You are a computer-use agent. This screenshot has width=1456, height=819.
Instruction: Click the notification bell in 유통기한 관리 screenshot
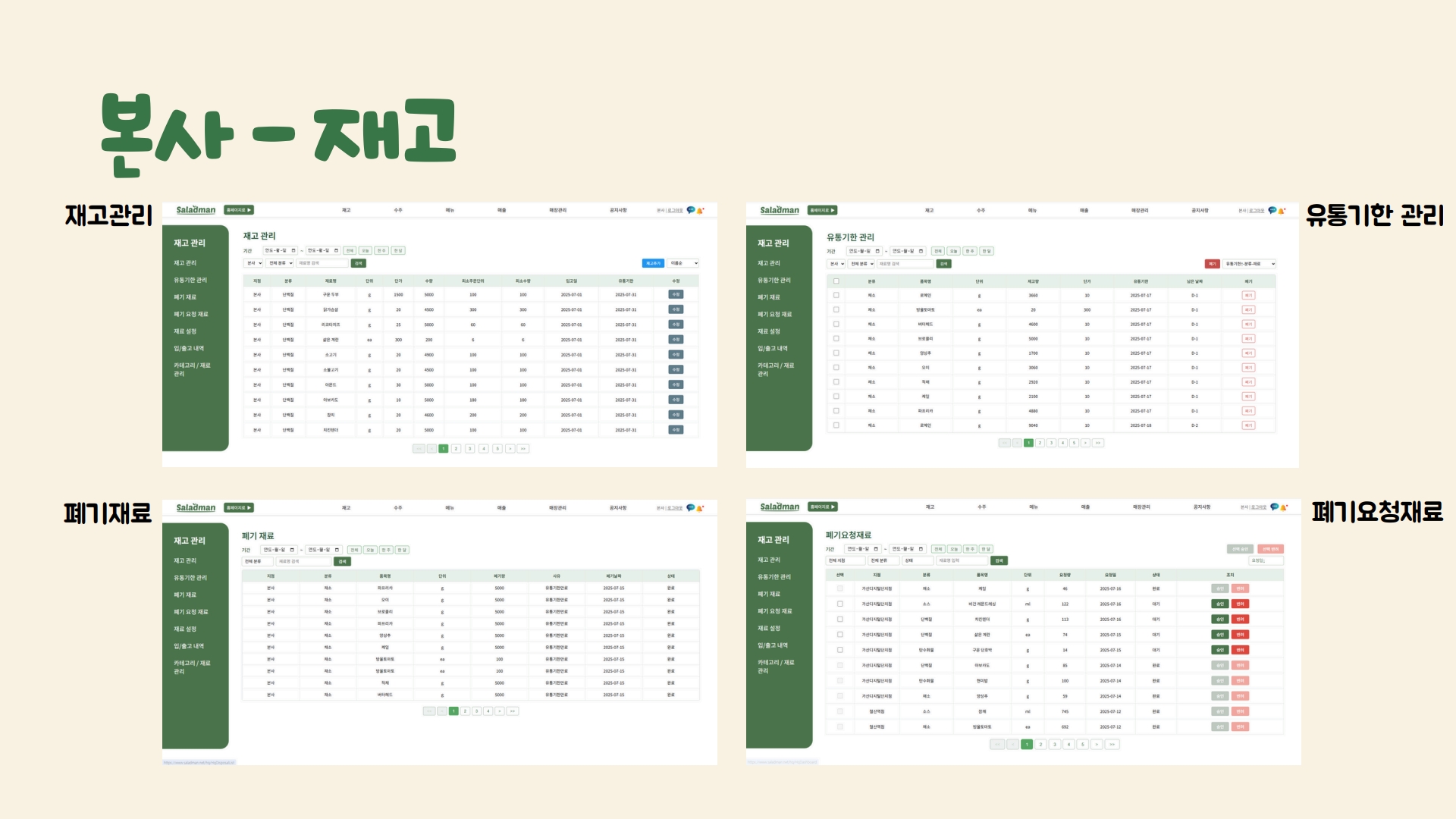point(1282,211)
